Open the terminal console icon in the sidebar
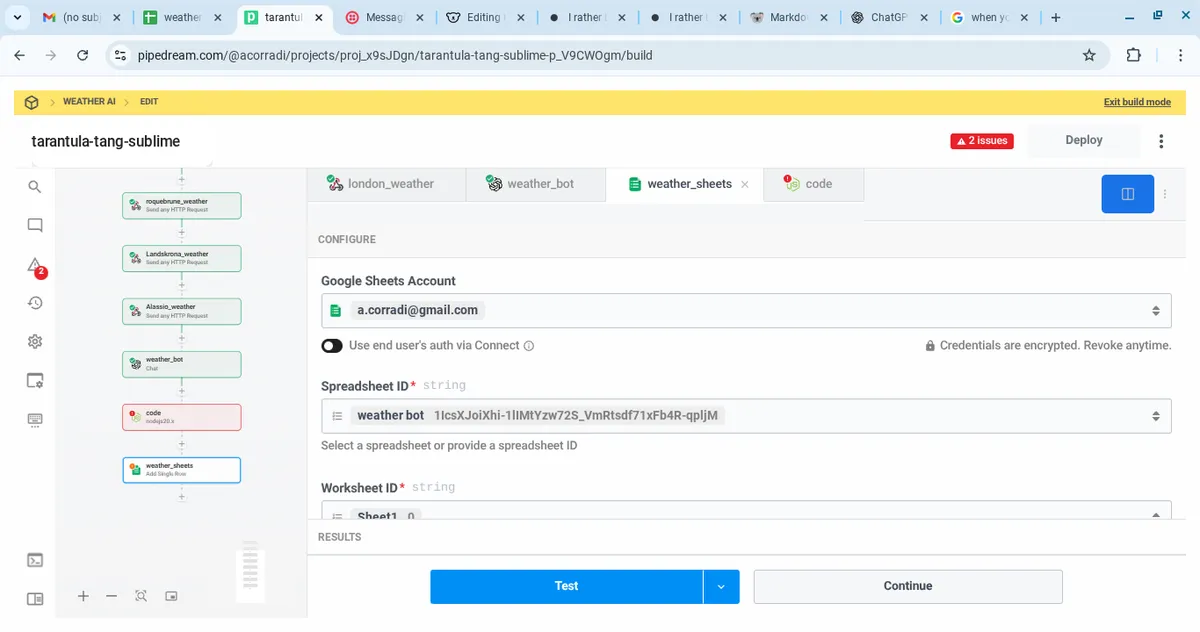1200x632 pixels. tap(35, 560)
